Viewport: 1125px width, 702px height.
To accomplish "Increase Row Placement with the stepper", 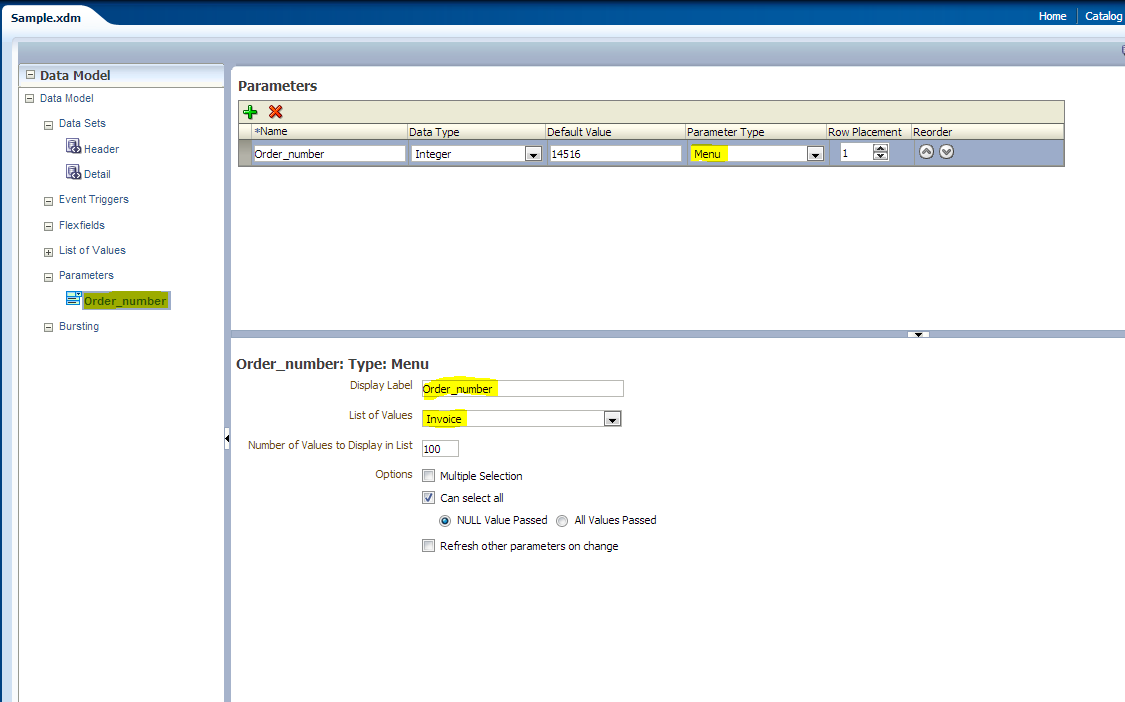I will (x=880, y=148).
